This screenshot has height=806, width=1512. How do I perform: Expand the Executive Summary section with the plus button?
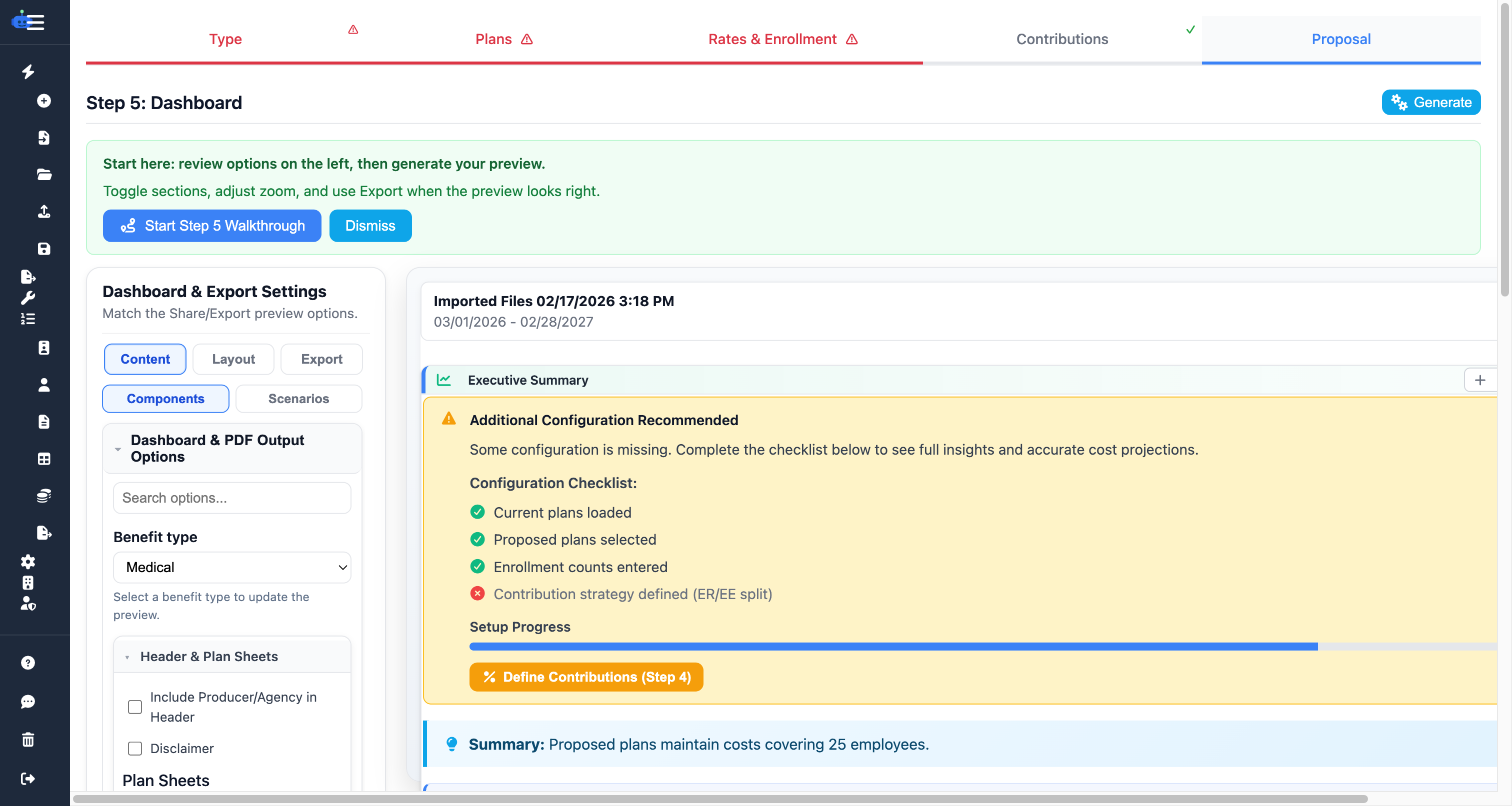pos(1481,380)
